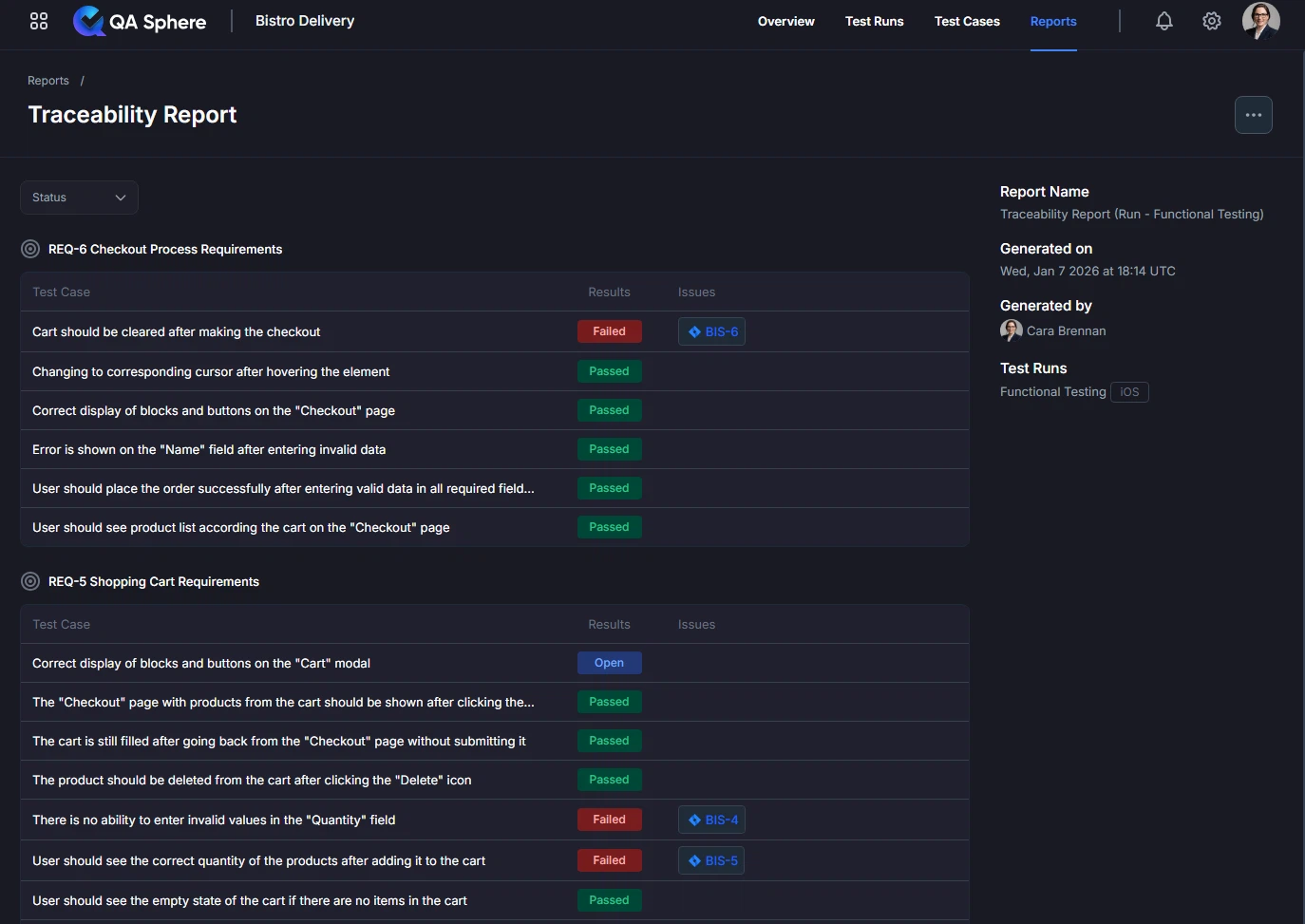
Task: Select the Bistro Delivery project name
Action: [x=304, y=21]
